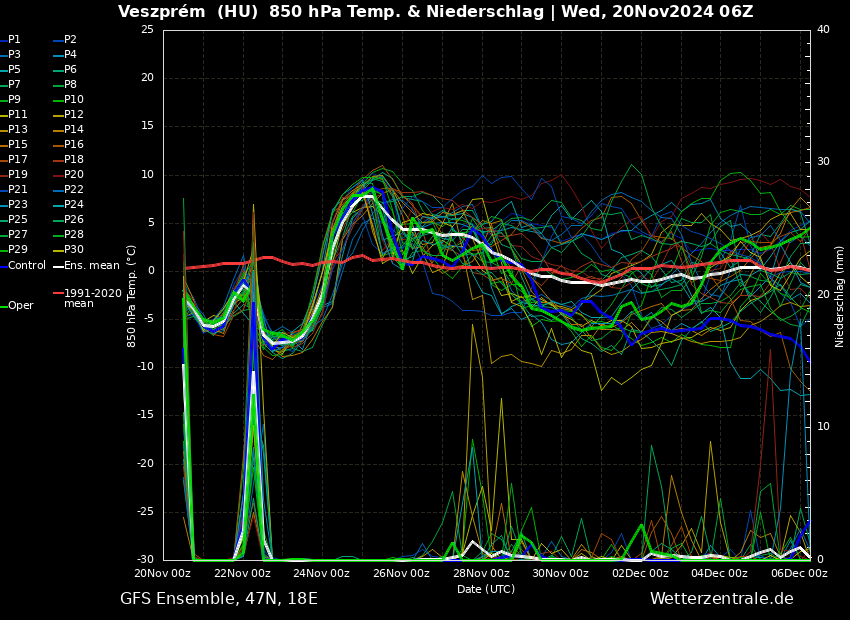Click the Veszprém chart title
Image resolution: width=850 pixels, height=620 pixels.
point(435,12)
